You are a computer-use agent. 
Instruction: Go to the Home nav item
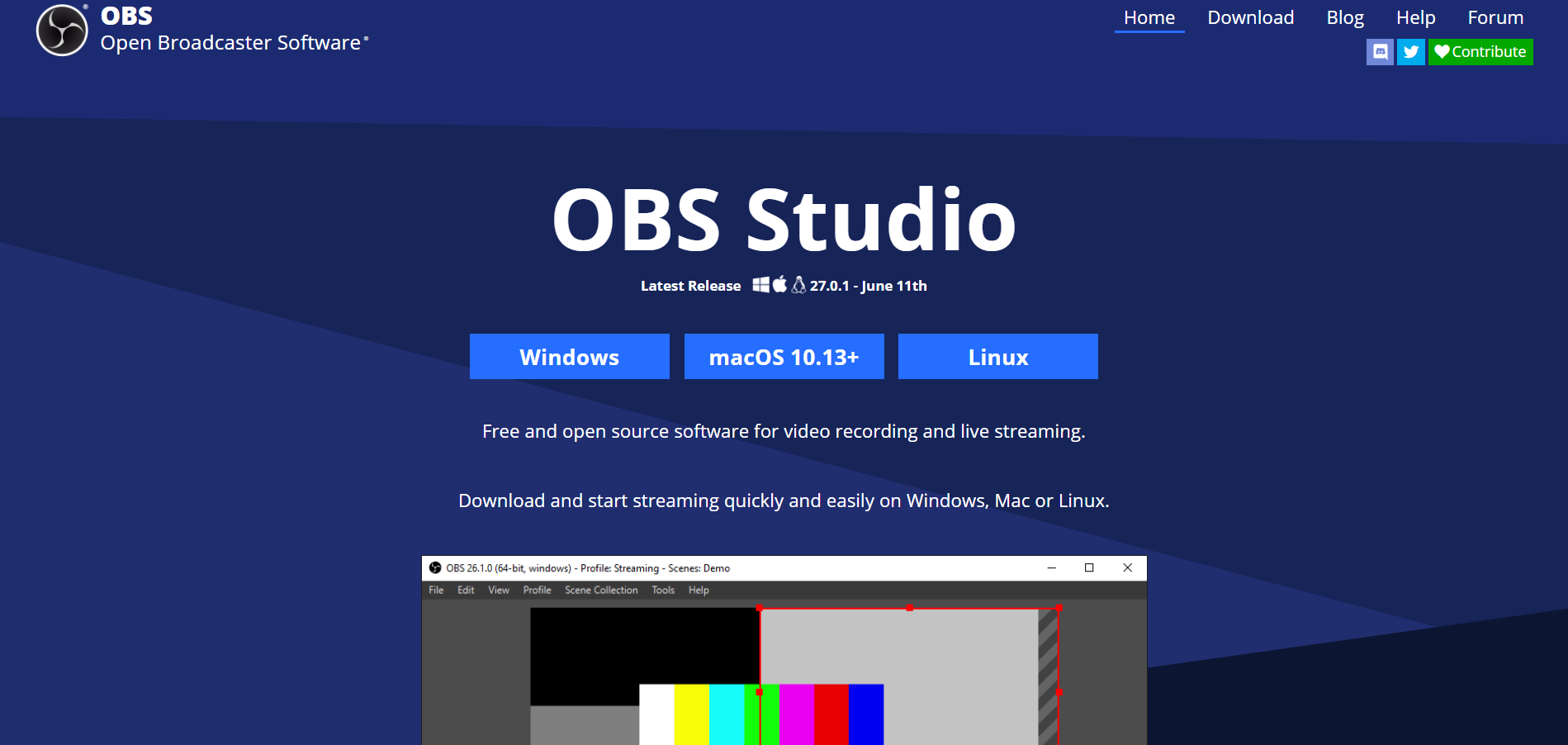point(1149,17)
